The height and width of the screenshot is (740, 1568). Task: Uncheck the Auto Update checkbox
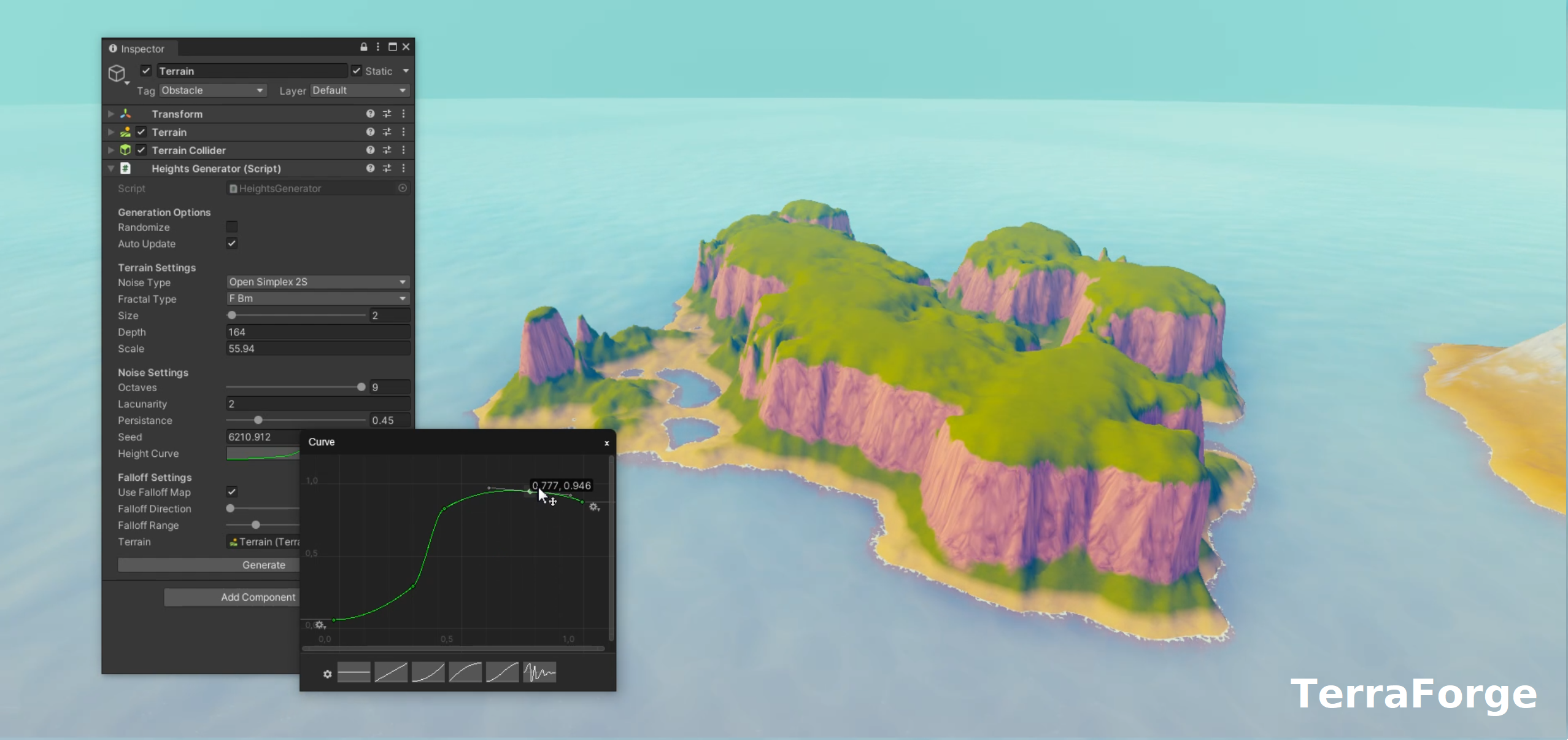232,243
